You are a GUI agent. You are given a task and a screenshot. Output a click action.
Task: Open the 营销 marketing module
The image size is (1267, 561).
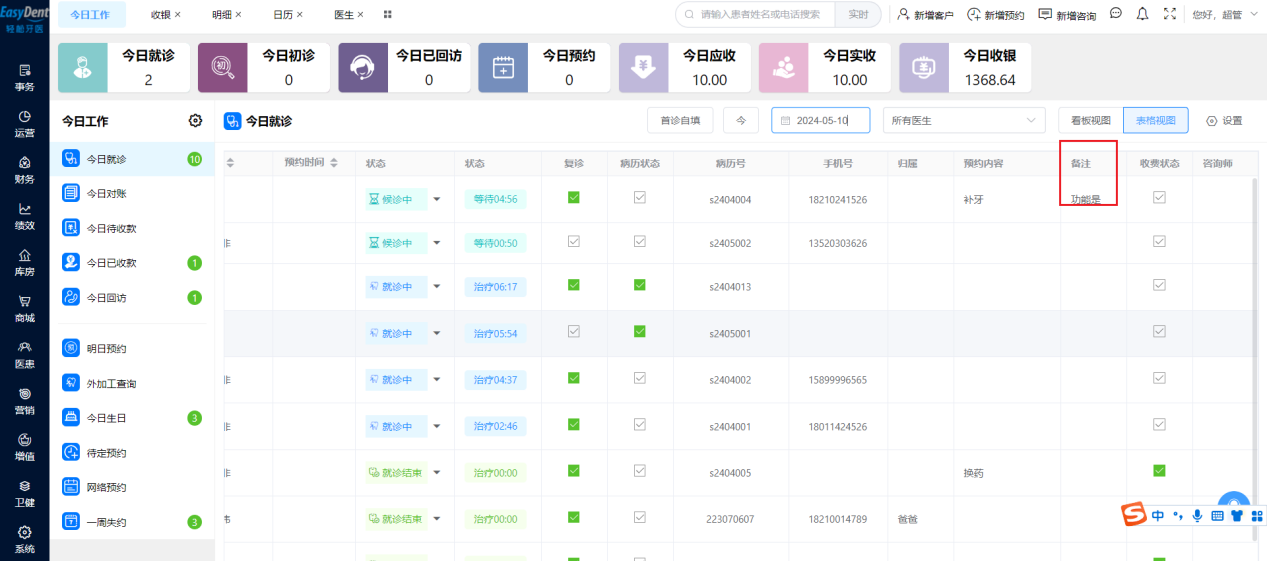[x=24, y=400]
